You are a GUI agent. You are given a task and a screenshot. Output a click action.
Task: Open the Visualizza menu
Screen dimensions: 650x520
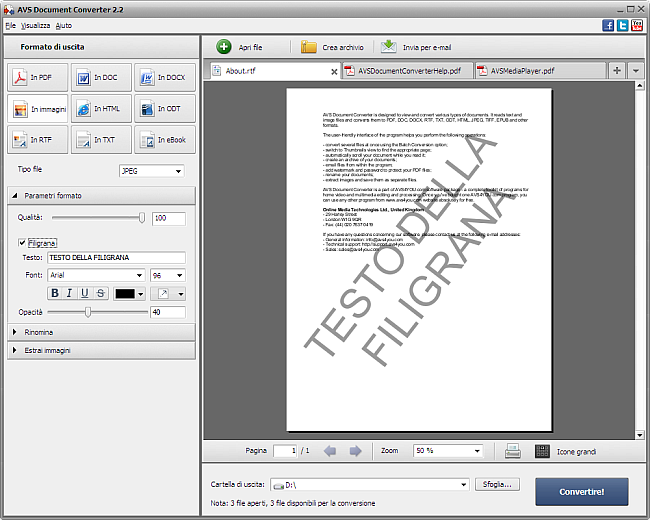(36, 25)
